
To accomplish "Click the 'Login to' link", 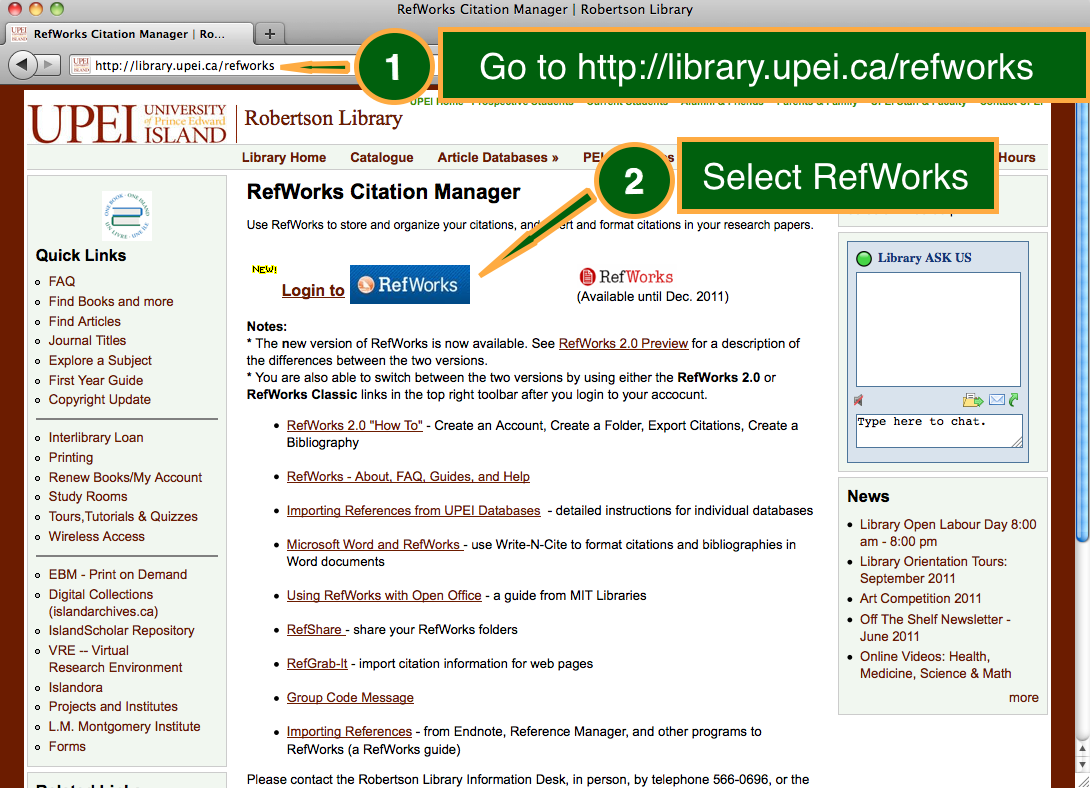I will tap(313, 290).
